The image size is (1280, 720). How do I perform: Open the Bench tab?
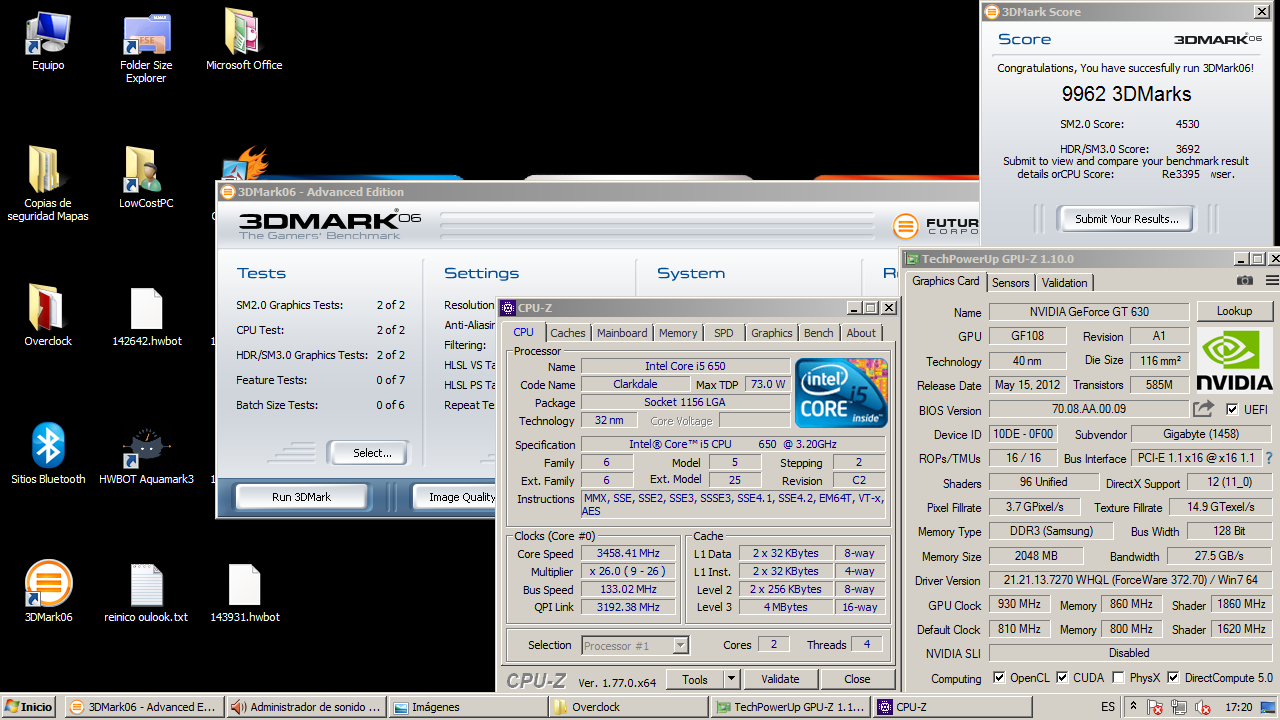tap(819, 333)
